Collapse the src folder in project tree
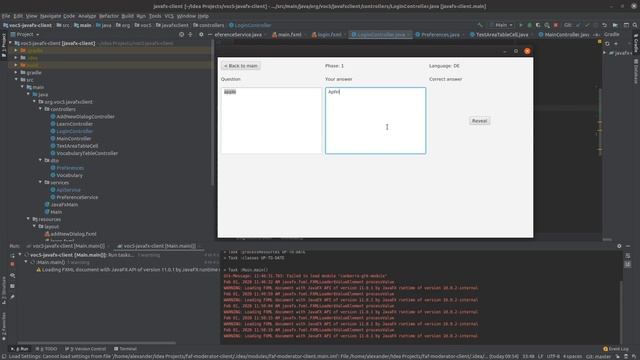This screenshot has width=640, height=360. 16,80
